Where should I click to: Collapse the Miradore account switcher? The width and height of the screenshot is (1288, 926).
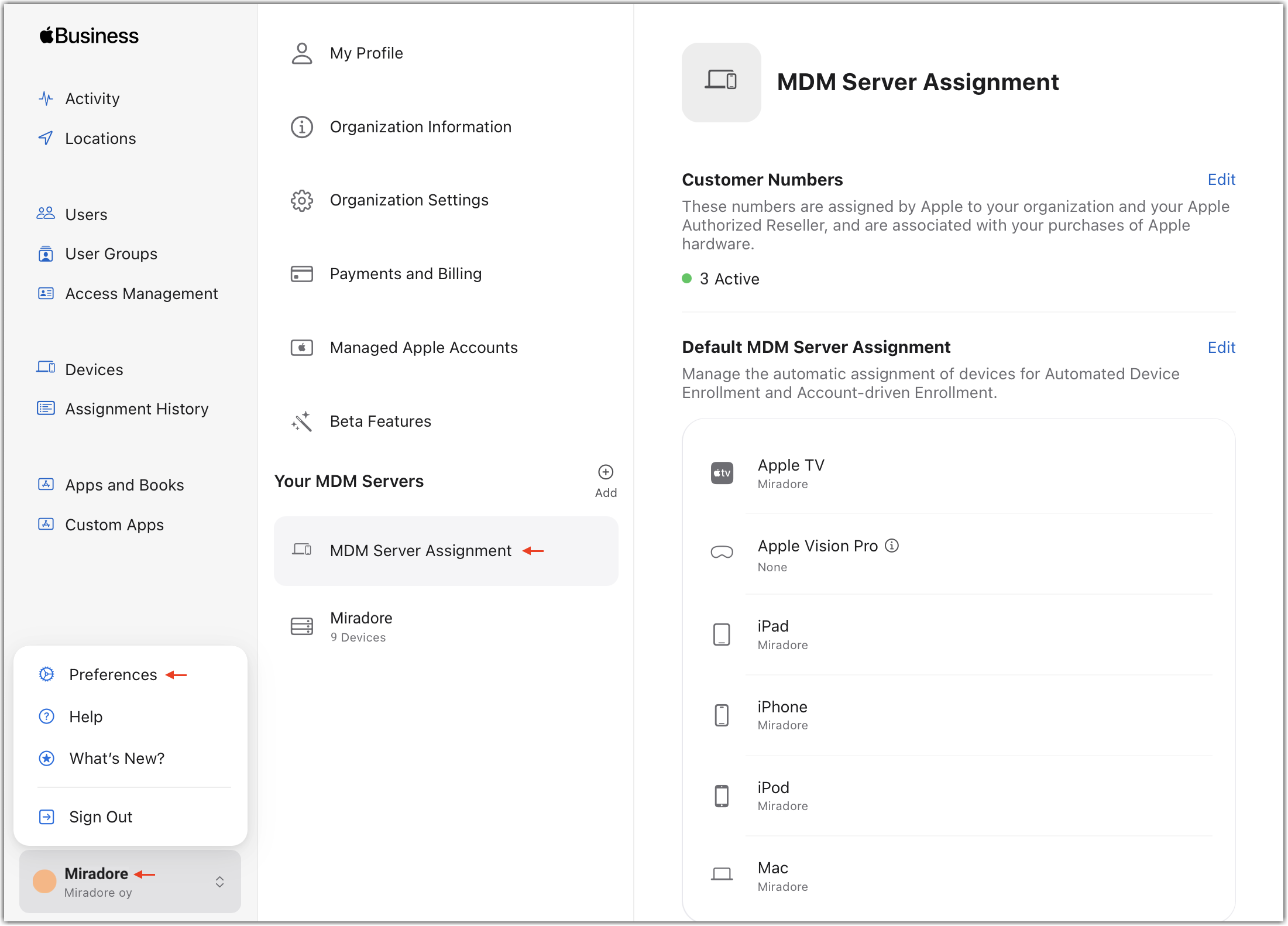point(130,882)
